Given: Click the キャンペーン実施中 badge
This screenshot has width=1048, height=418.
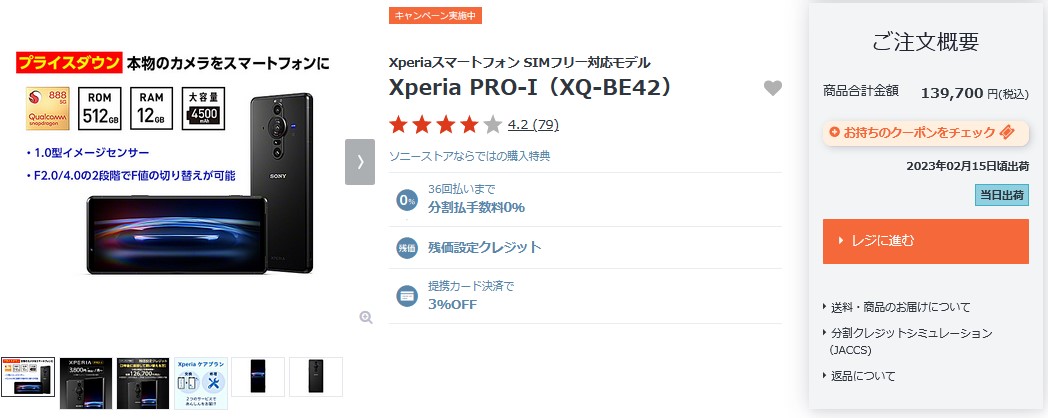Looking at the screenshot, I should pyautogui.click(x=435, y=15).
